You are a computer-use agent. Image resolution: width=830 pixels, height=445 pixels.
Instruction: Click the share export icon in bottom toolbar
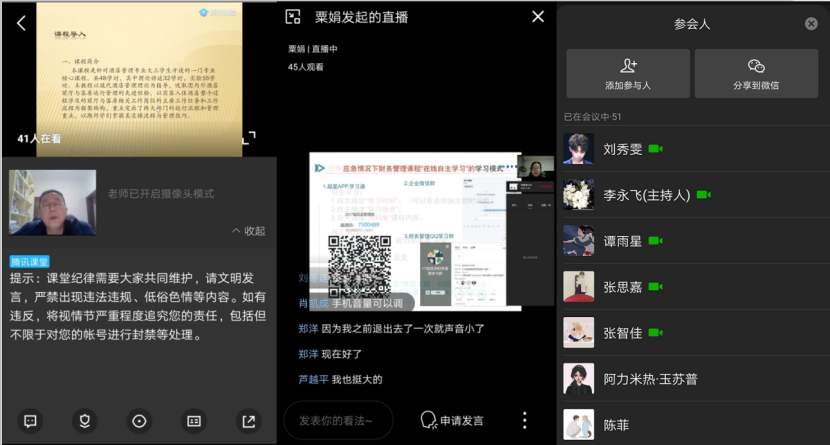point(247,421)
